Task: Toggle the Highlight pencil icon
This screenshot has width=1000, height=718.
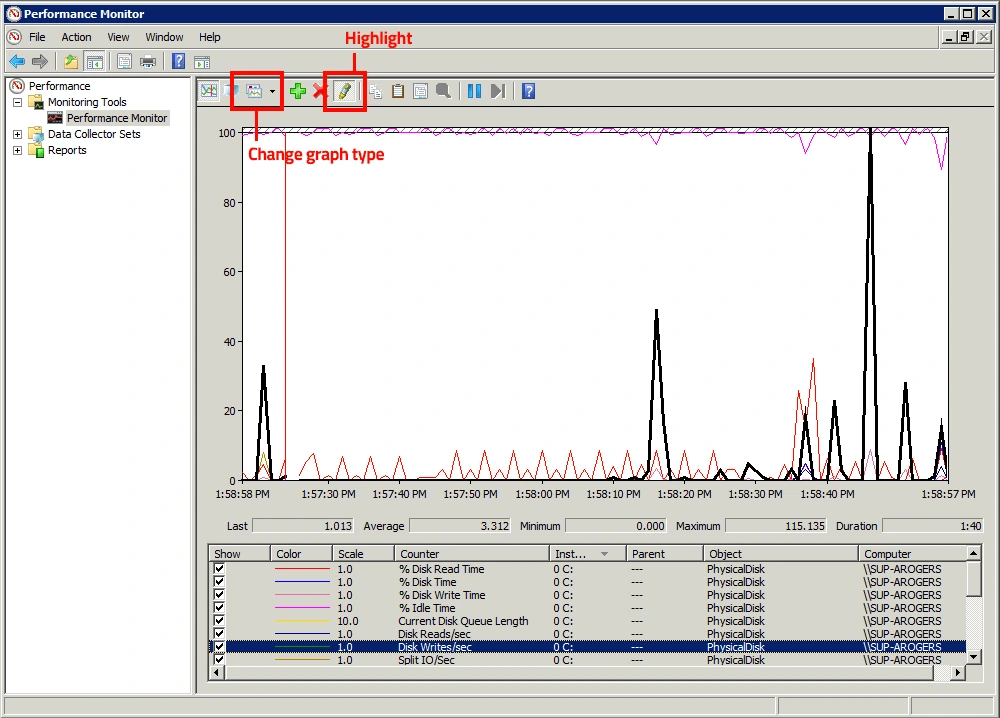Action: coord(344,91)
